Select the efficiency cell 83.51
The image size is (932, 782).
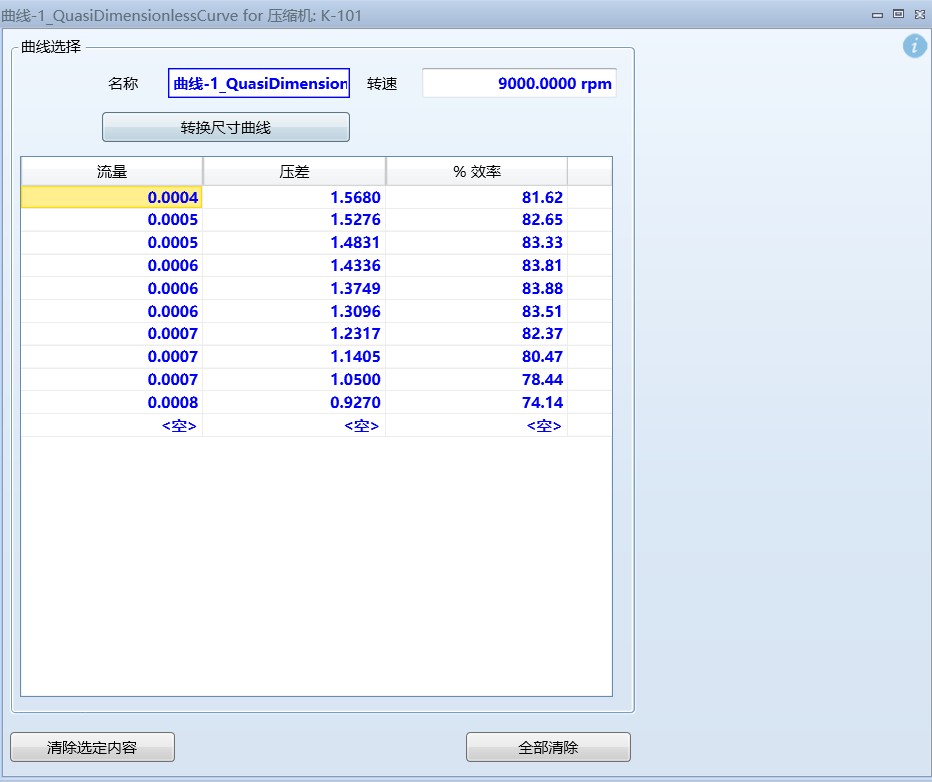[x=477, y=311]
